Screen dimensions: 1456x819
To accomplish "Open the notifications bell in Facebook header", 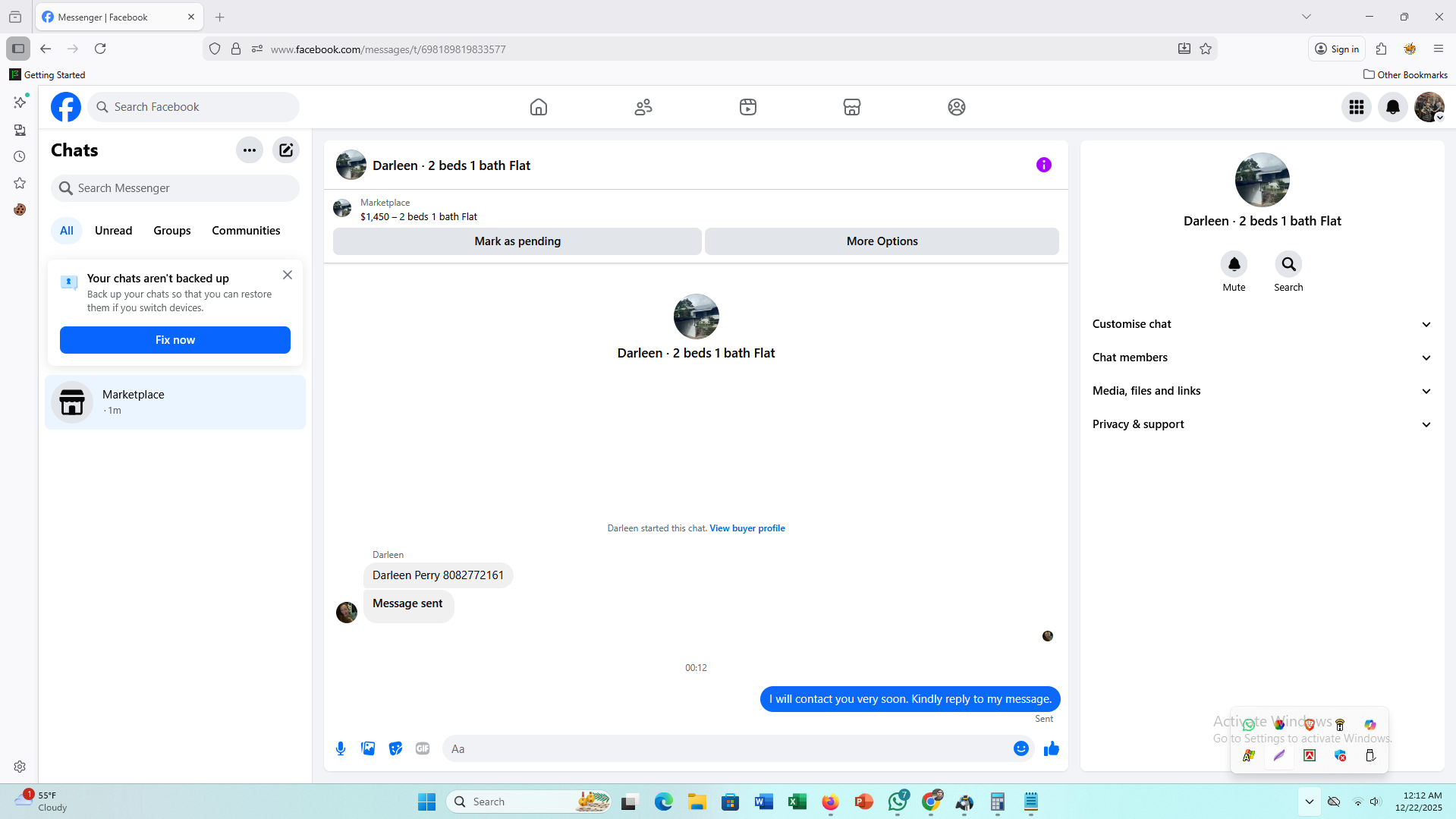I will 1393,107.
